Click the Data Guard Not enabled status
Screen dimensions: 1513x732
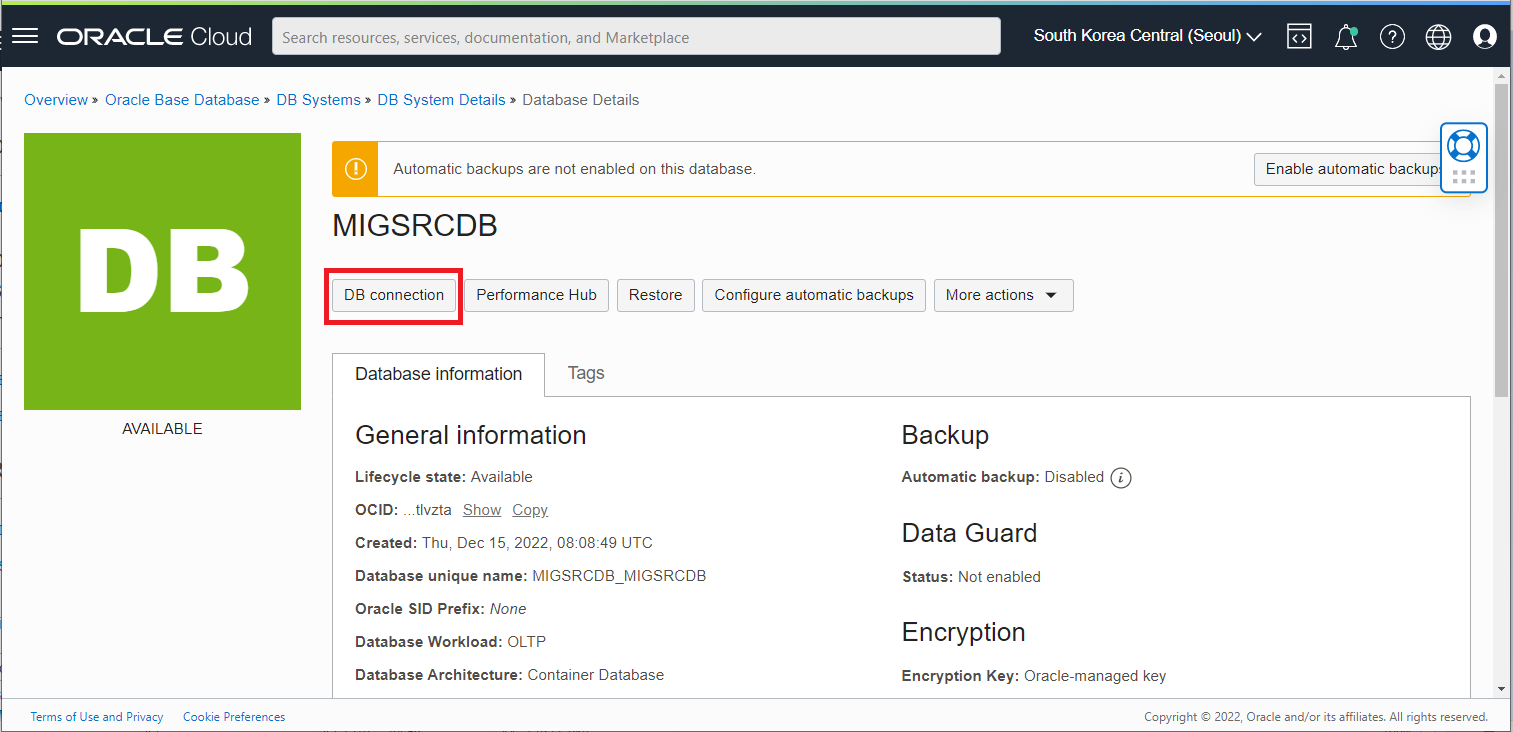(999, 577)
